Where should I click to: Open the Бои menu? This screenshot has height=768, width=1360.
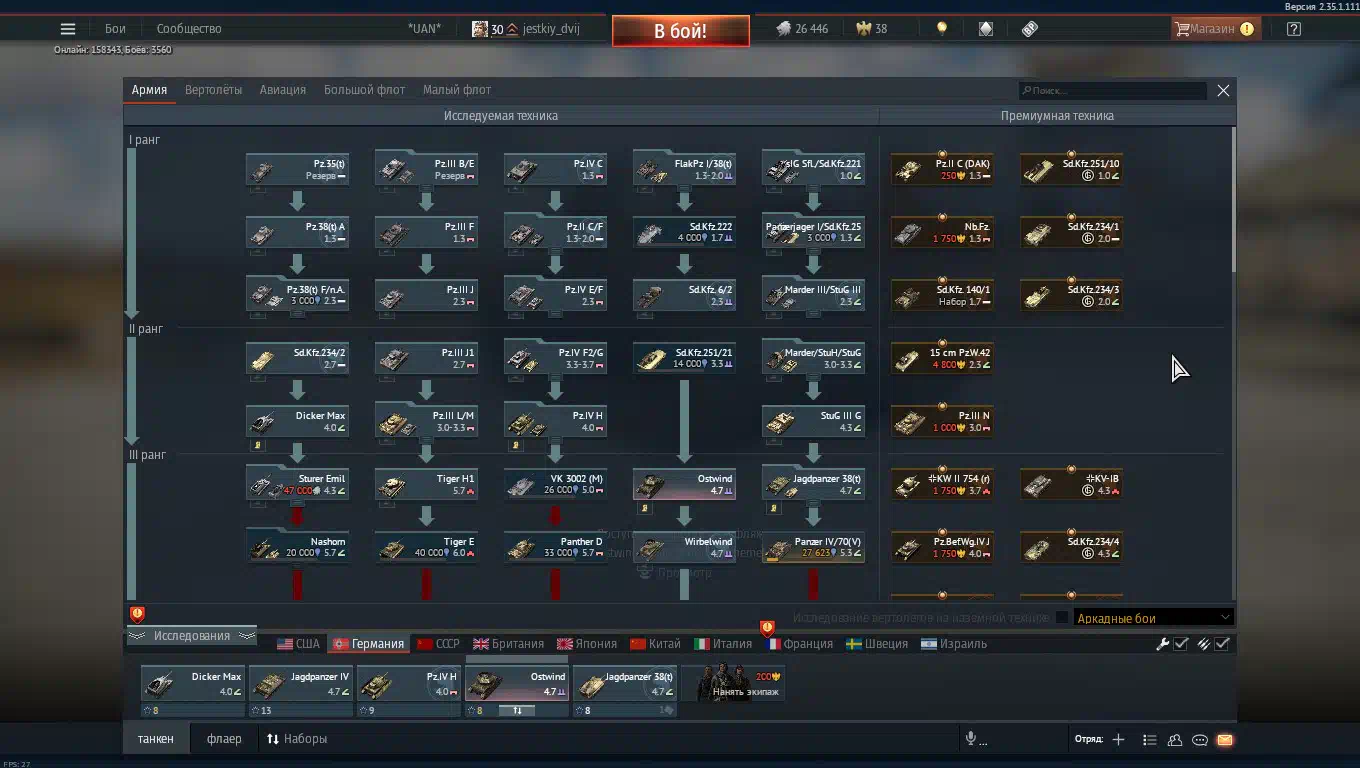(x=115, y=29)
